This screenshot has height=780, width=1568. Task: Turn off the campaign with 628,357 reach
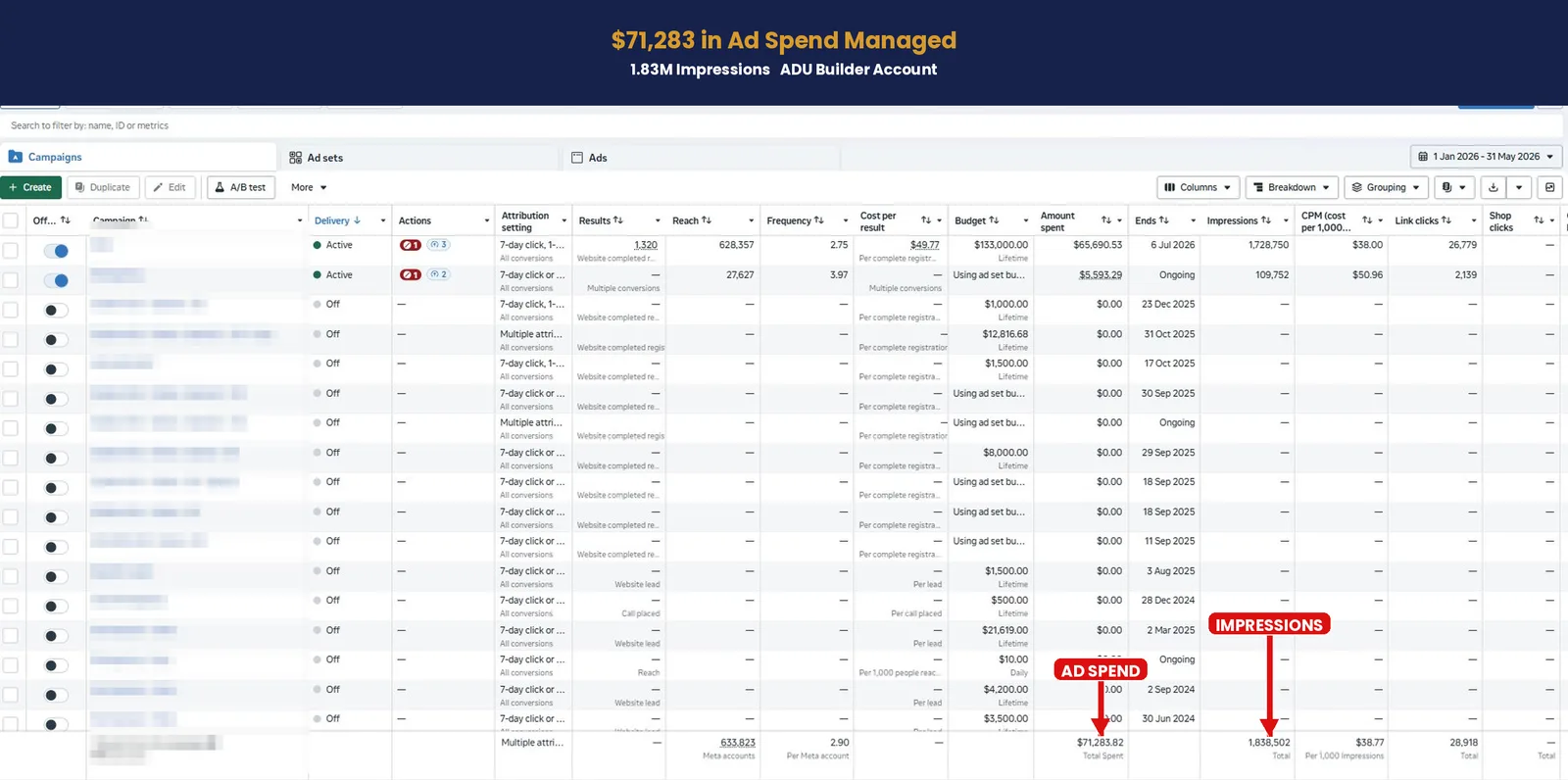(56, 251)
